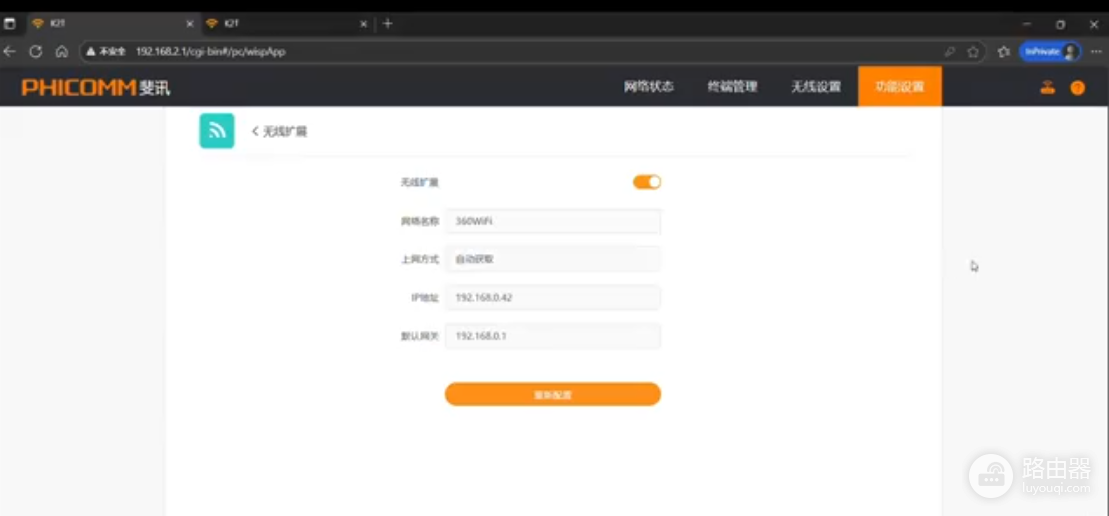The image size is (1109, 516).
Task: Open a new browser tab
Action: point(387,23)
